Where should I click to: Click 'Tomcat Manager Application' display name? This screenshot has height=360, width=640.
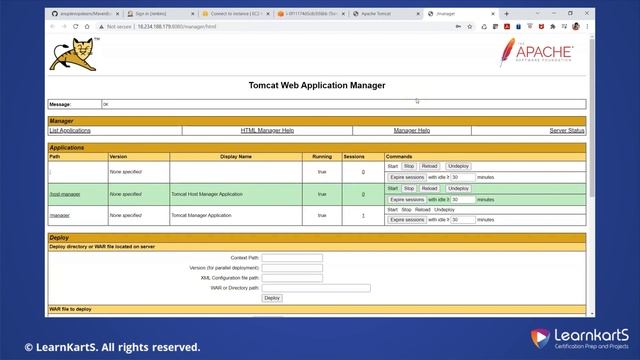point(201,216)
